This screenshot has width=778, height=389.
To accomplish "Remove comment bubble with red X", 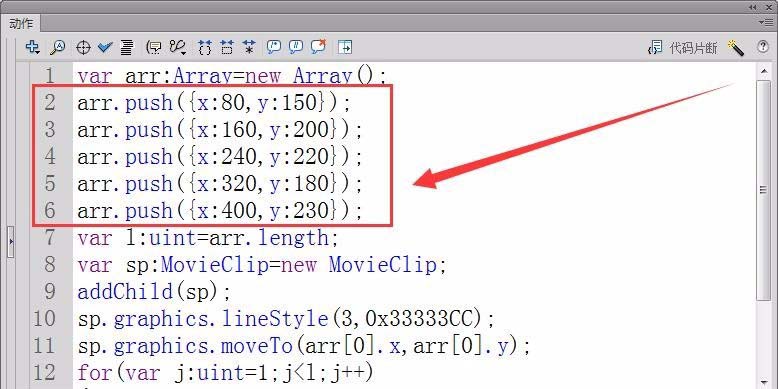I will 318,47.
